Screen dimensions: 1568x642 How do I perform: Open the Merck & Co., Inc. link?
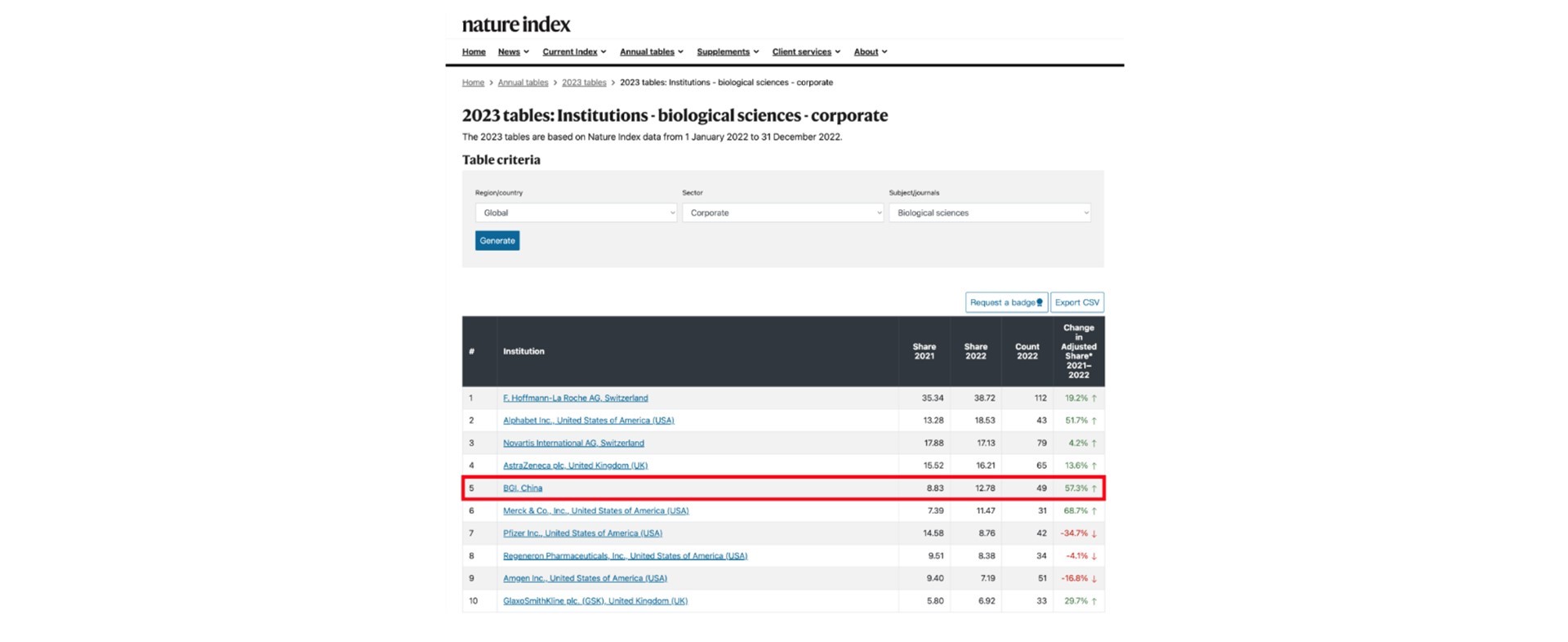coord(595,510)
